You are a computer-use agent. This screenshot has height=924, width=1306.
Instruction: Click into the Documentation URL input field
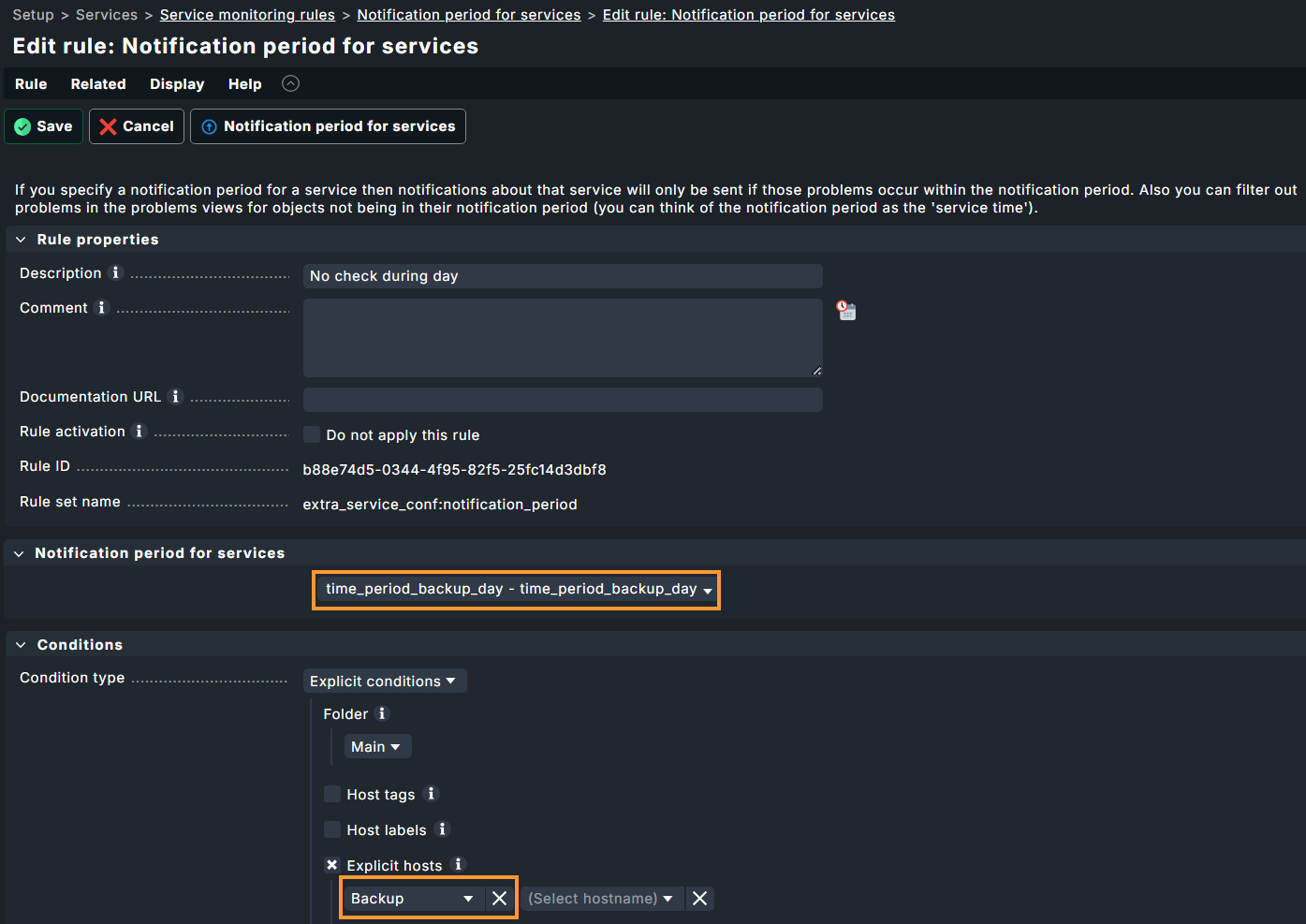point(563,400)
